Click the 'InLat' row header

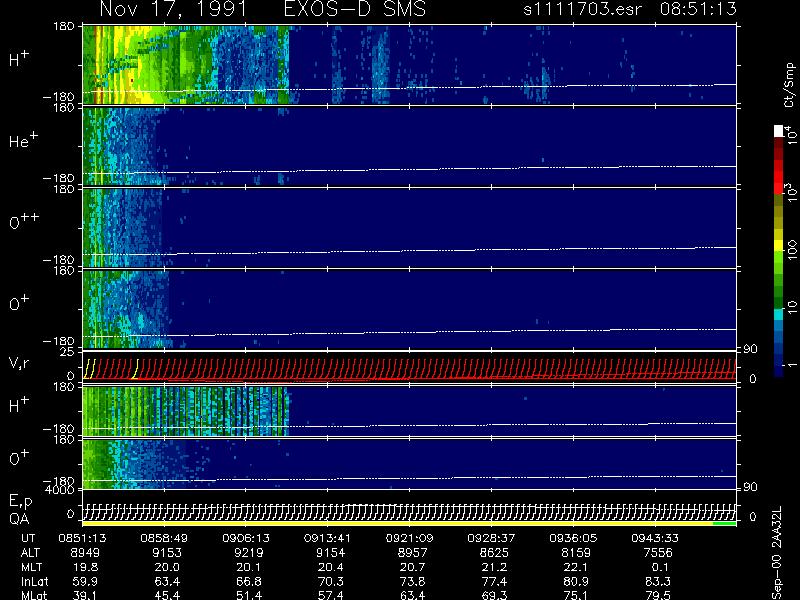[x=34, y=581]
